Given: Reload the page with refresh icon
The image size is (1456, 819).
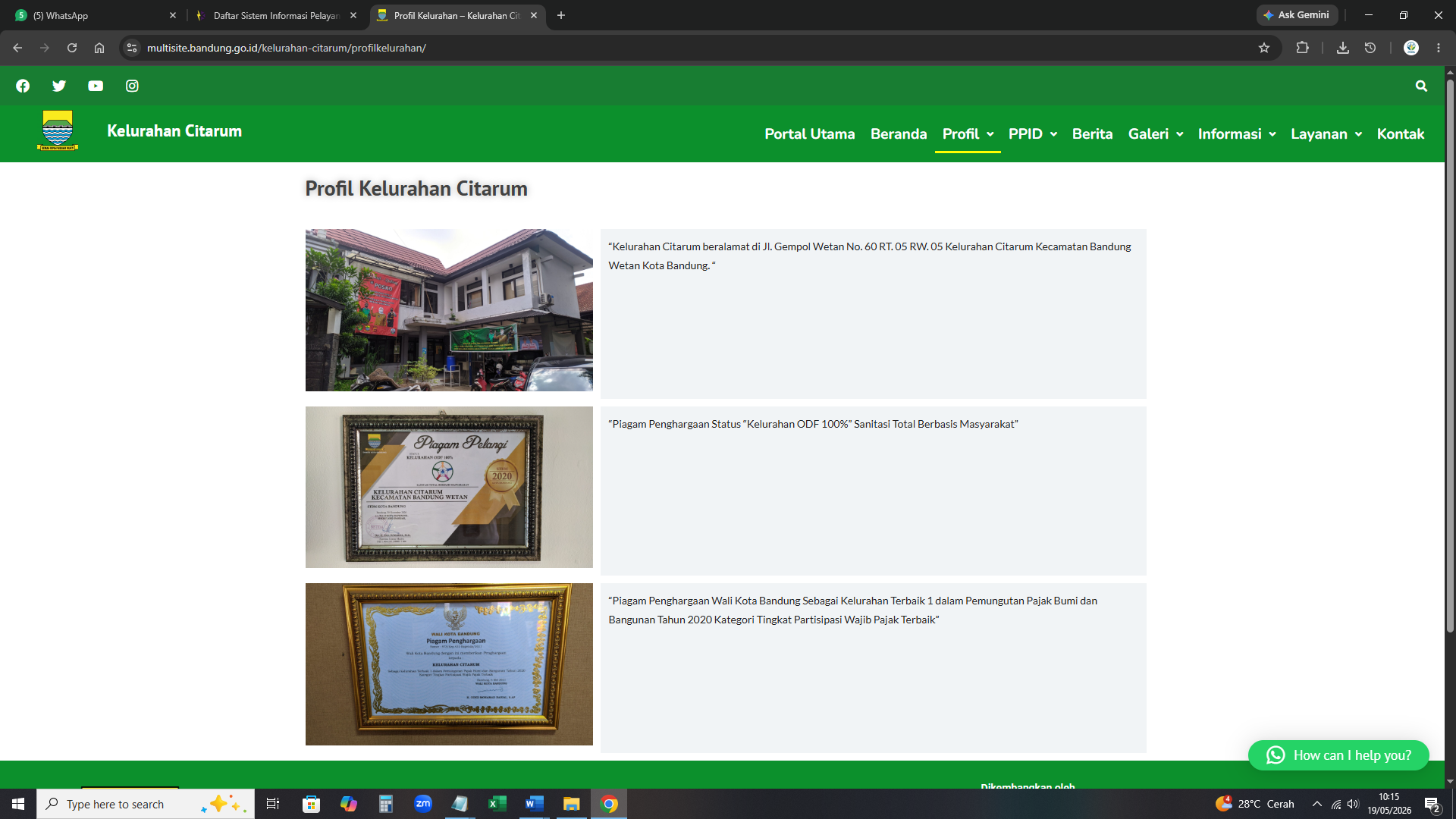Looking at the screenshot, I should point(72,48).
